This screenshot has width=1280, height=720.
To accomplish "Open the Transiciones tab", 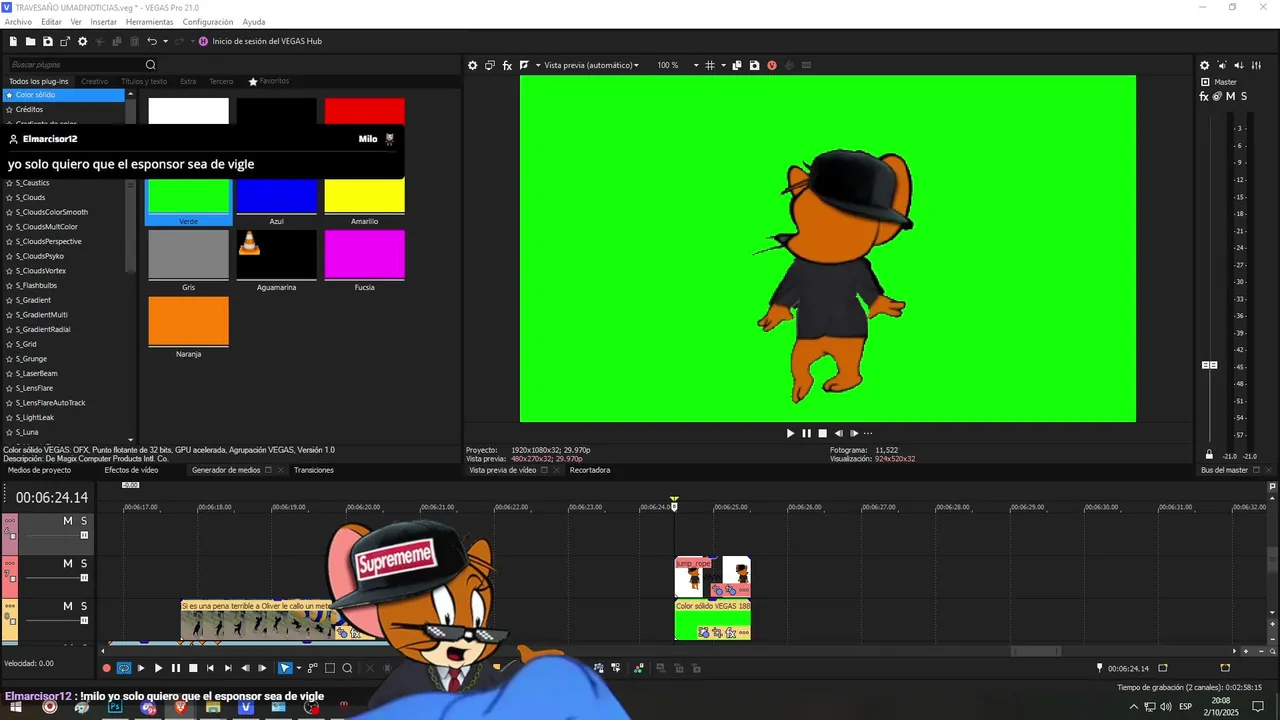I will click(314, 470).
